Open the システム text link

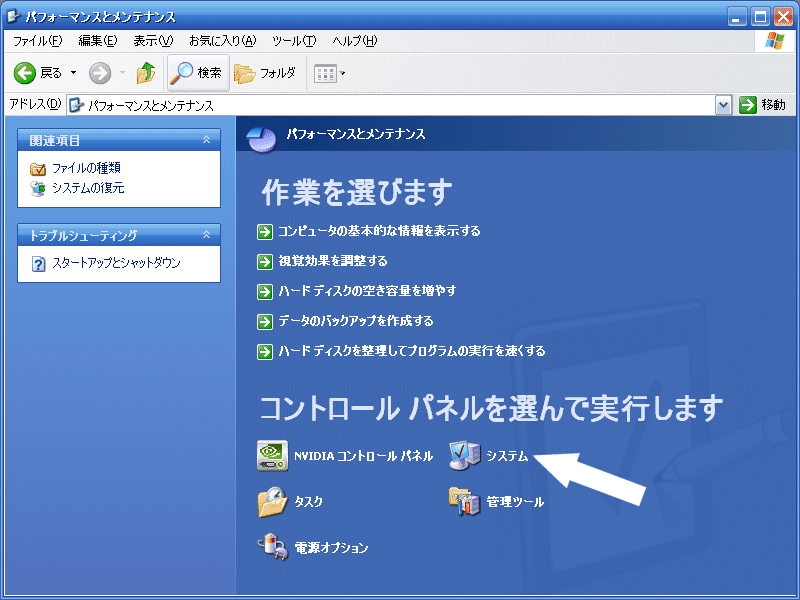point(507,456)
